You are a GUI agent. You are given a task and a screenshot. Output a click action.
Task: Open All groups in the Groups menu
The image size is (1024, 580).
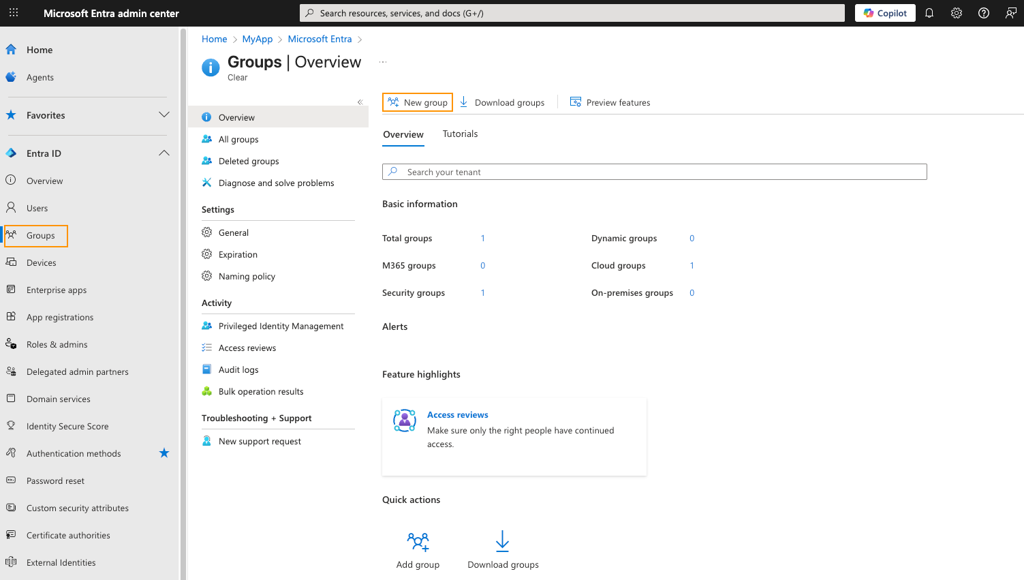tap(238, 139)
